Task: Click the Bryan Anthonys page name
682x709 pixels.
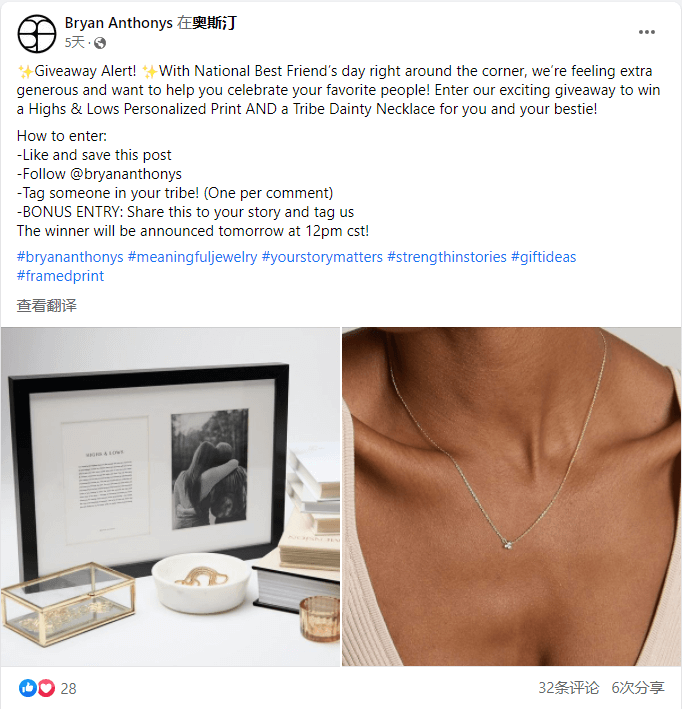Action: point(118,22)
